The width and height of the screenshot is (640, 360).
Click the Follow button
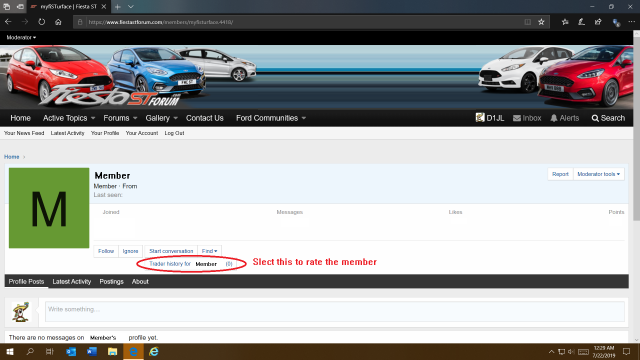[x=106, y=251]
